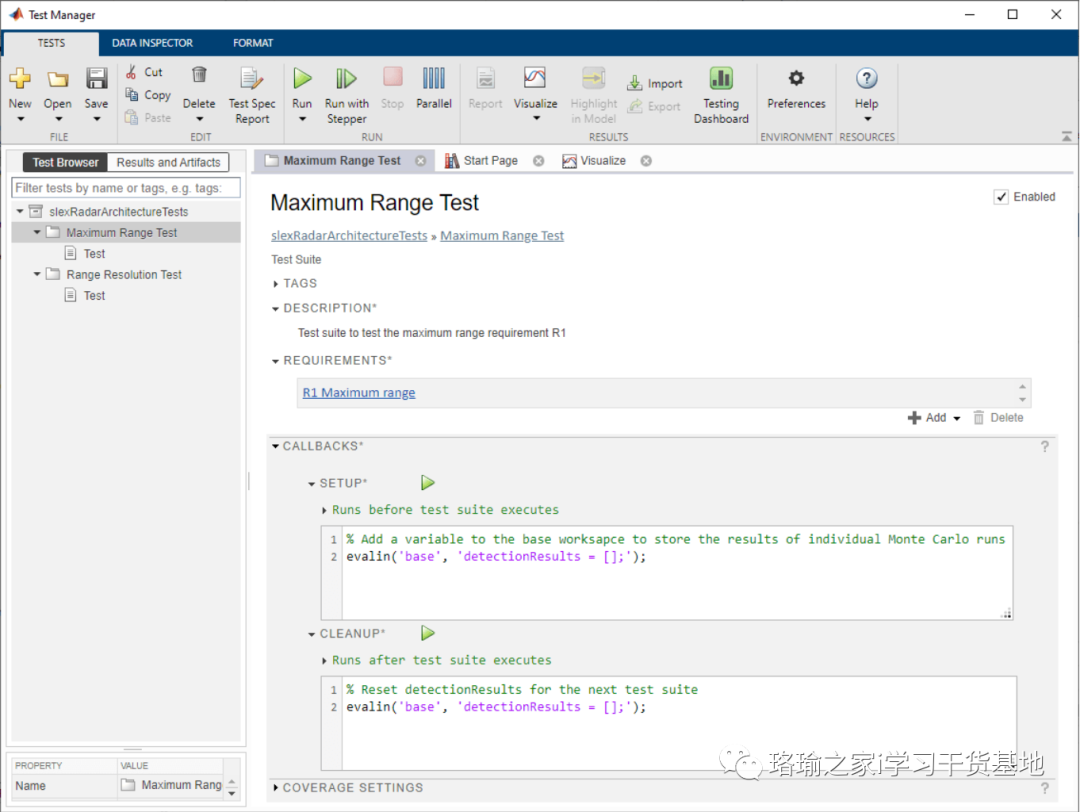Click the filter tests input field
This screenshot has width=1080, height=812.
pos(126,188)
